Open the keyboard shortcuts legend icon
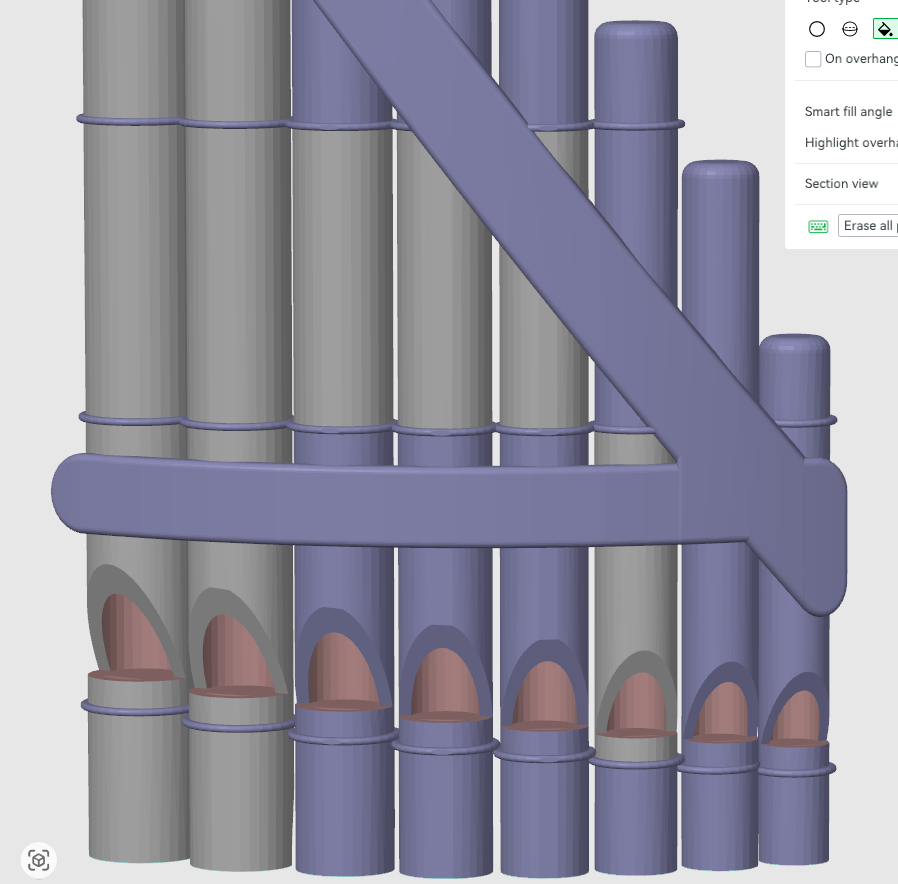The height and width of the screenshot is (884, 898). pyautogui.click(x=817, y=226)
